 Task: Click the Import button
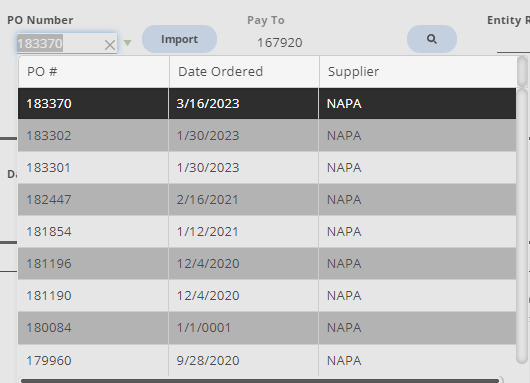179,39
